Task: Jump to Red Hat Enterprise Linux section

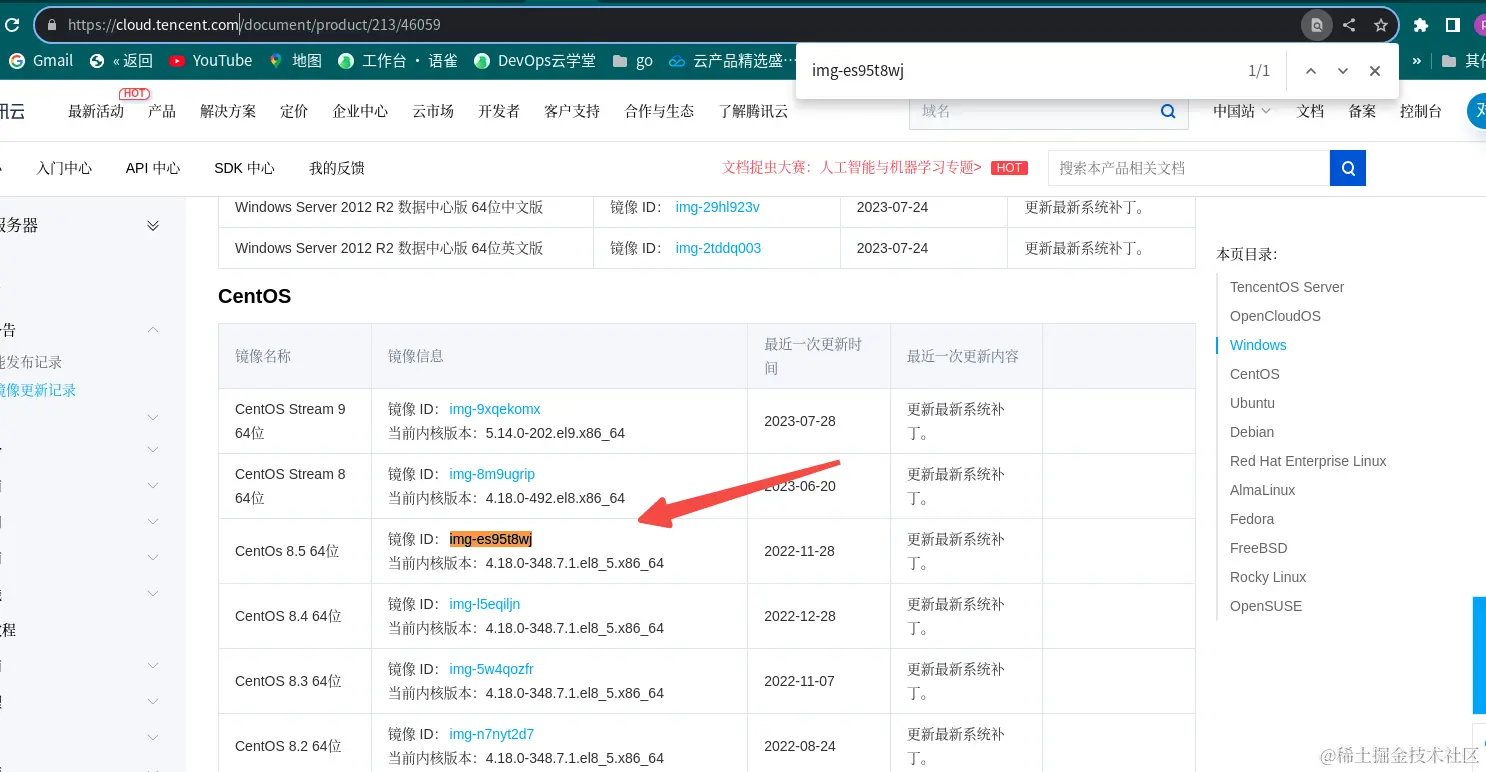Action: pos(1308,461)
